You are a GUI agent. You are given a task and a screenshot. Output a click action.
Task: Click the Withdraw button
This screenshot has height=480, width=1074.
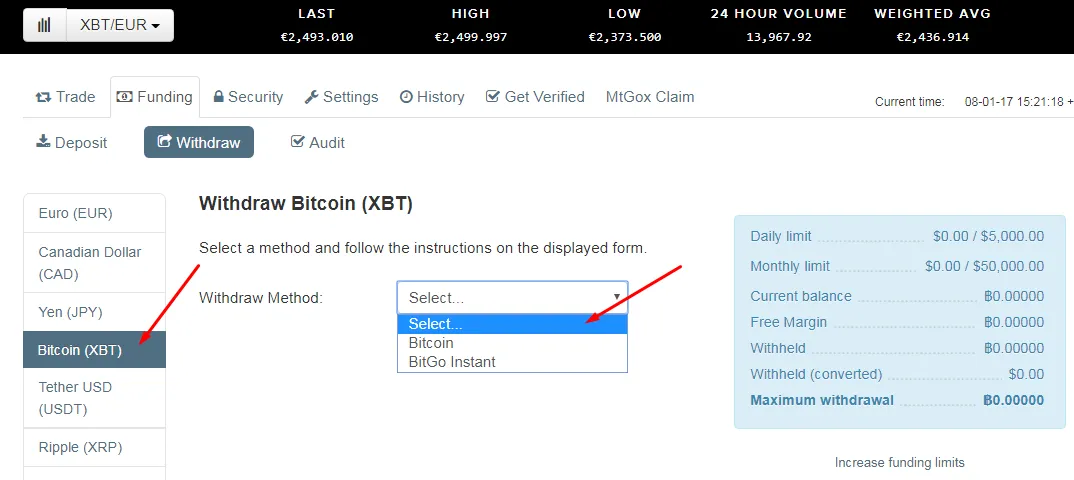tap(199, 143)
